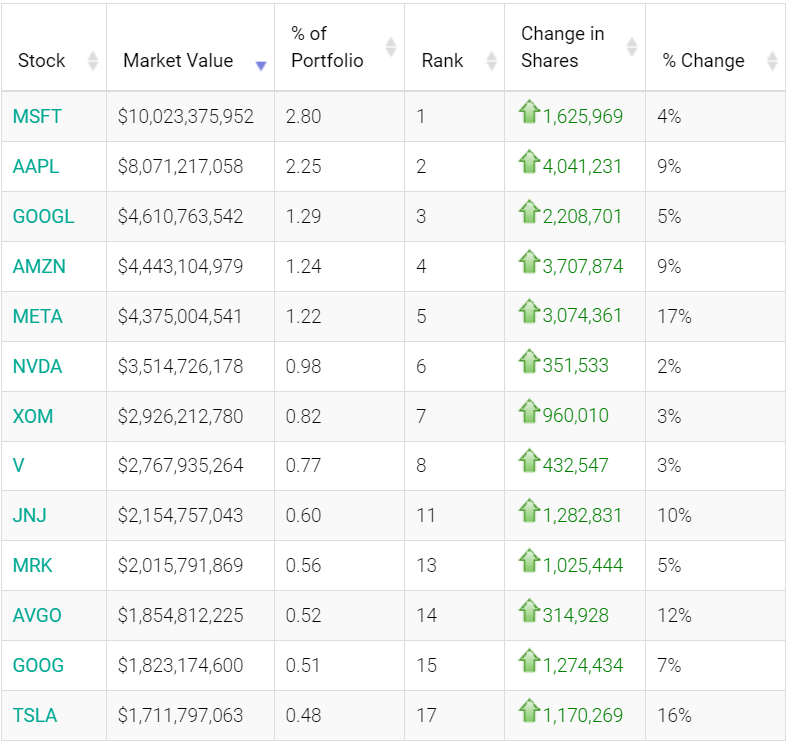Click green up arrow in TSLA row
This screenshot has width=786, height=741.
529,711
